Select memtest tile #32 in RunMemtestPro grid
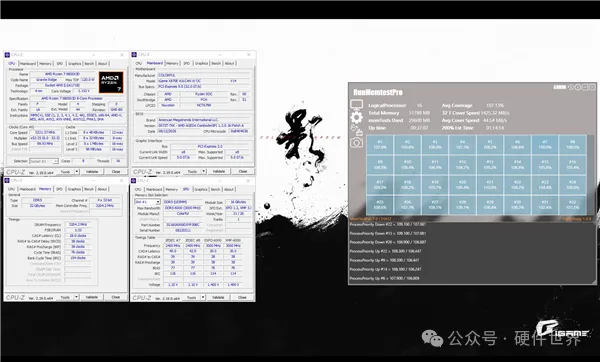Screen dimensions: 600x362 (x=572, y=205)
